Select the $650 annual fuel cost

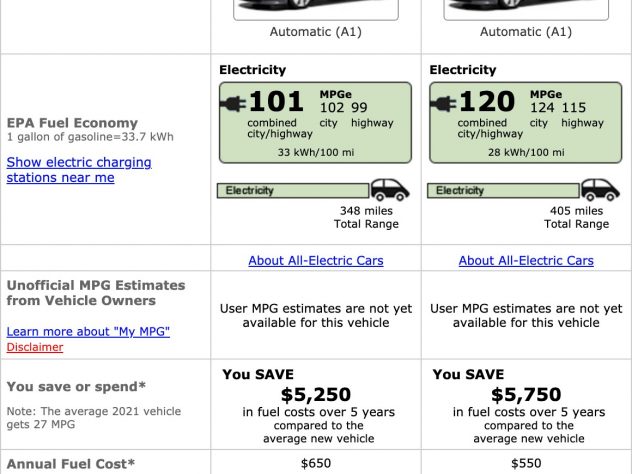(x=316, y=463)
